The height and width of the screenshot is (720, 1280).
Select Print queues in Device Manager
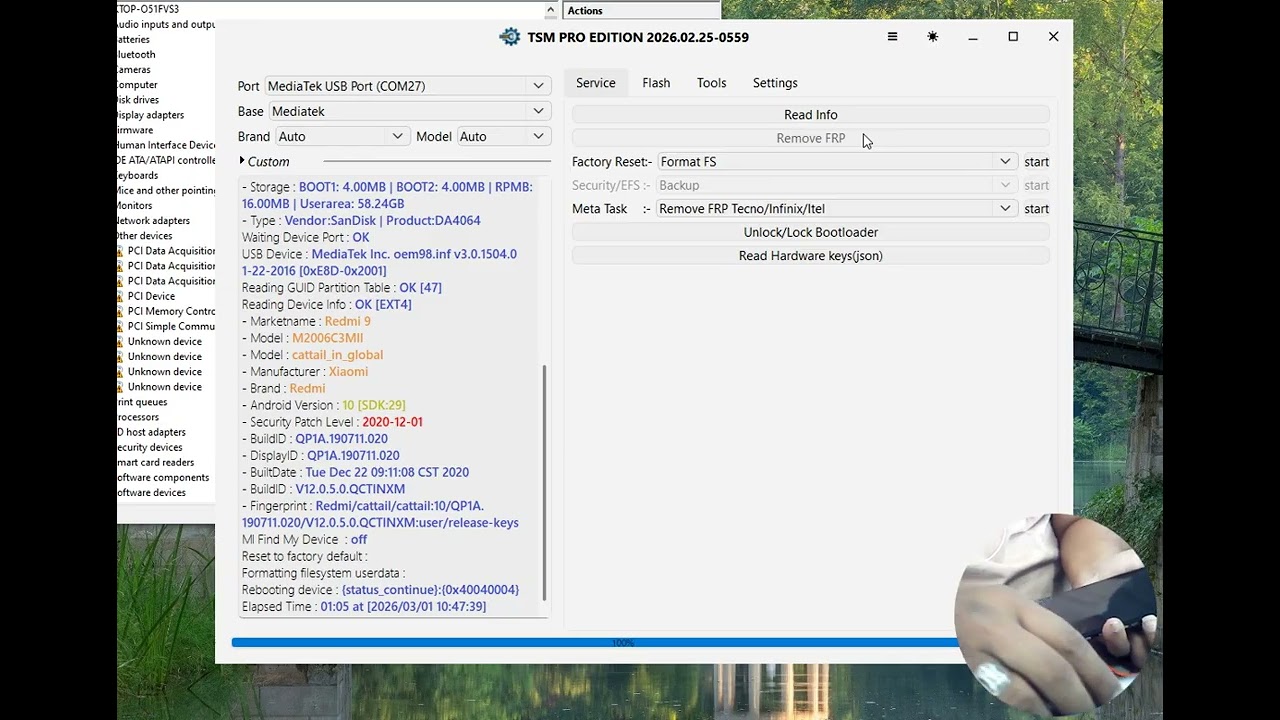[142, 402]
